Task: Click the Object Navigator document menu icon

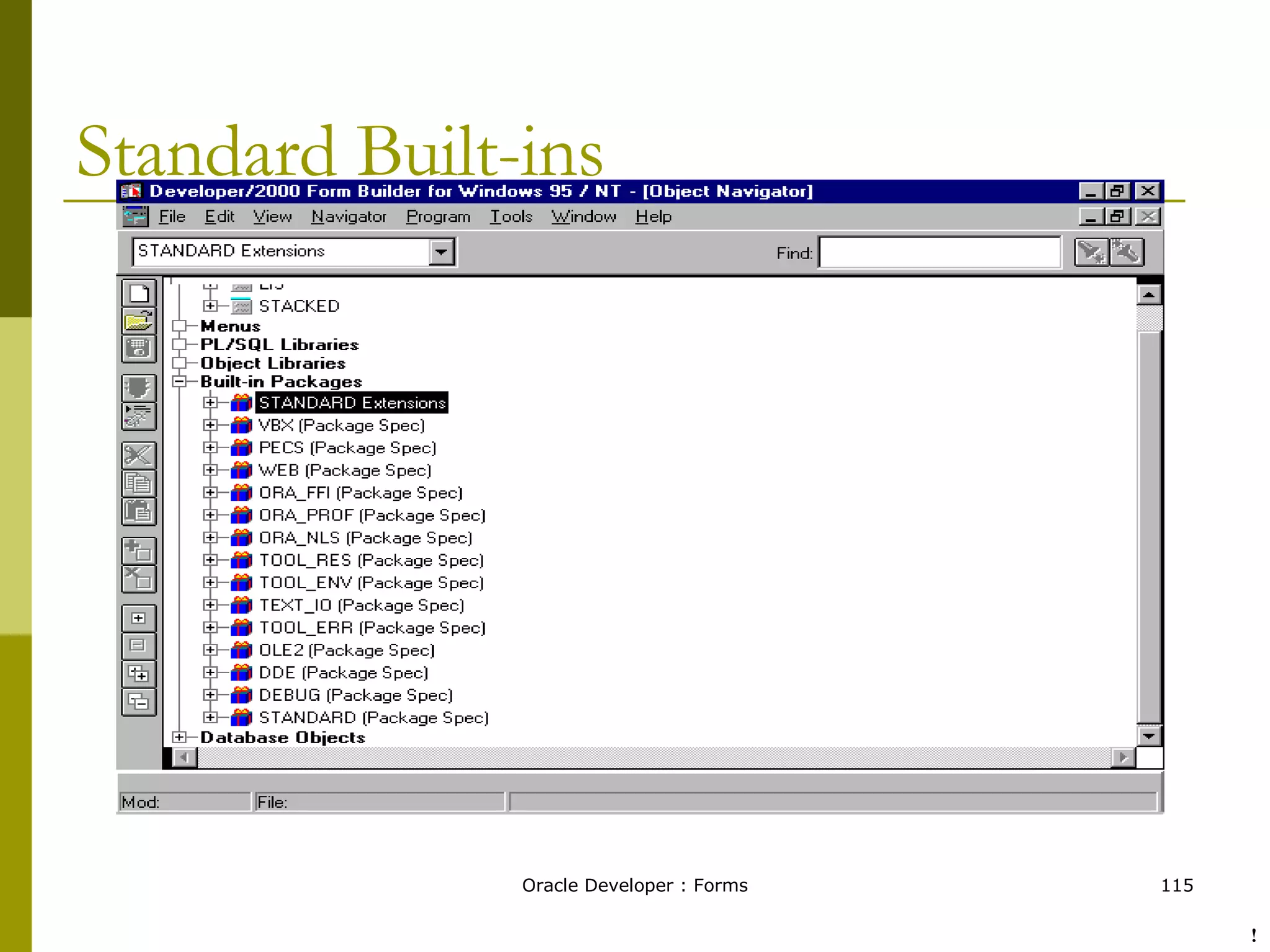Action: (135, 216)
